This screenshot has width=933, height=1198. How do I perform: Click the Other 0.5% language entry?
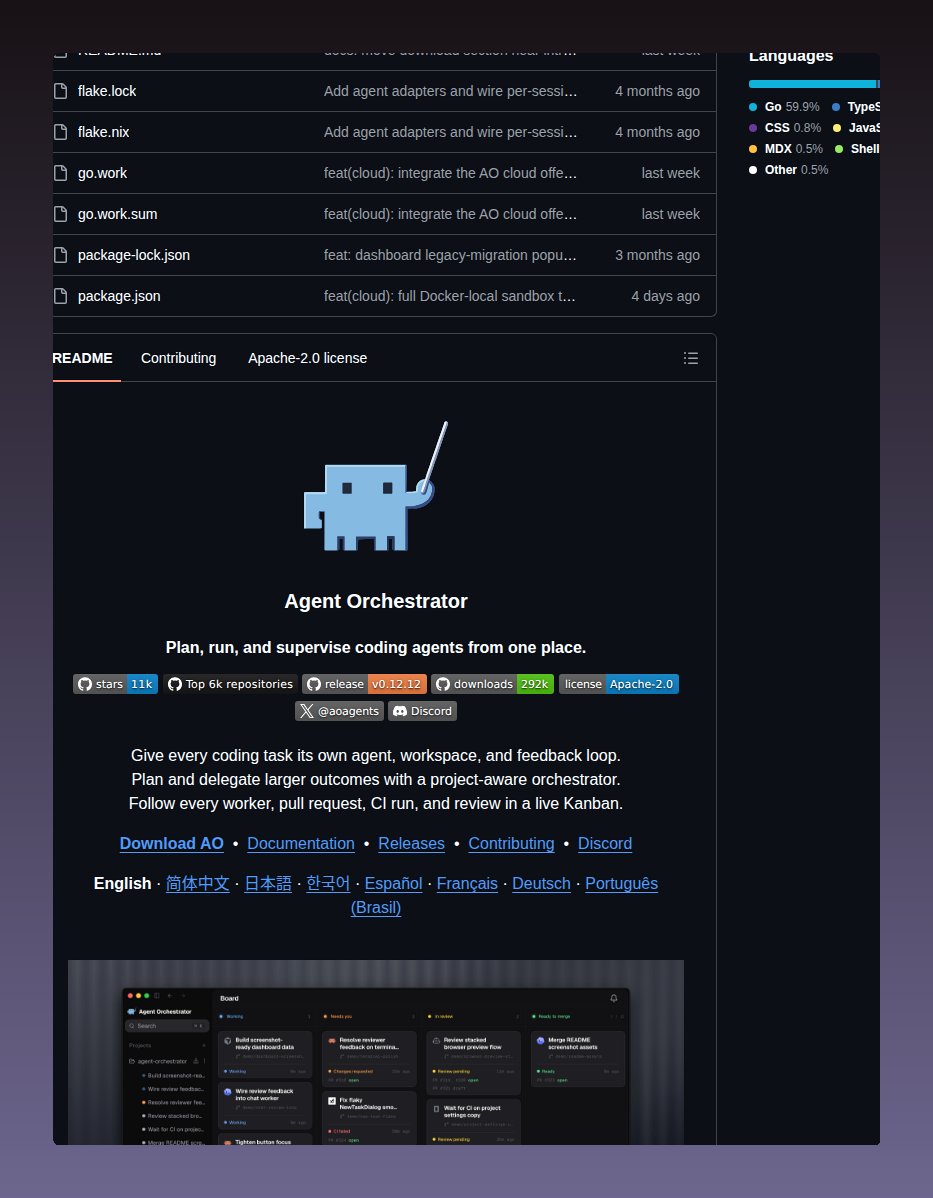789,170
